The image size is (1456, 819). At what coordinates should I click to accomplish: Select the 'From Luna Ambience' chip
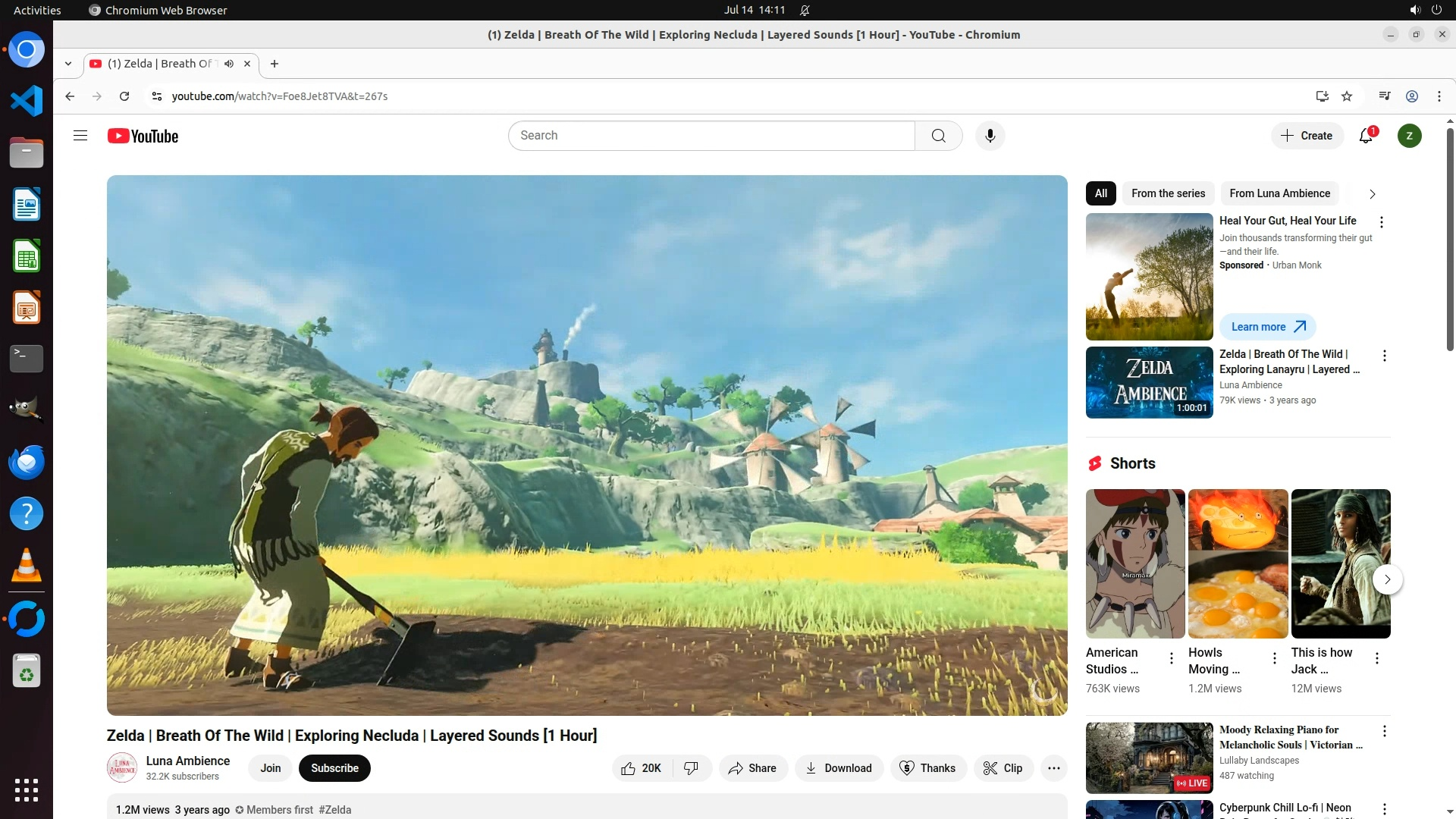click(x=1279, y=193)
